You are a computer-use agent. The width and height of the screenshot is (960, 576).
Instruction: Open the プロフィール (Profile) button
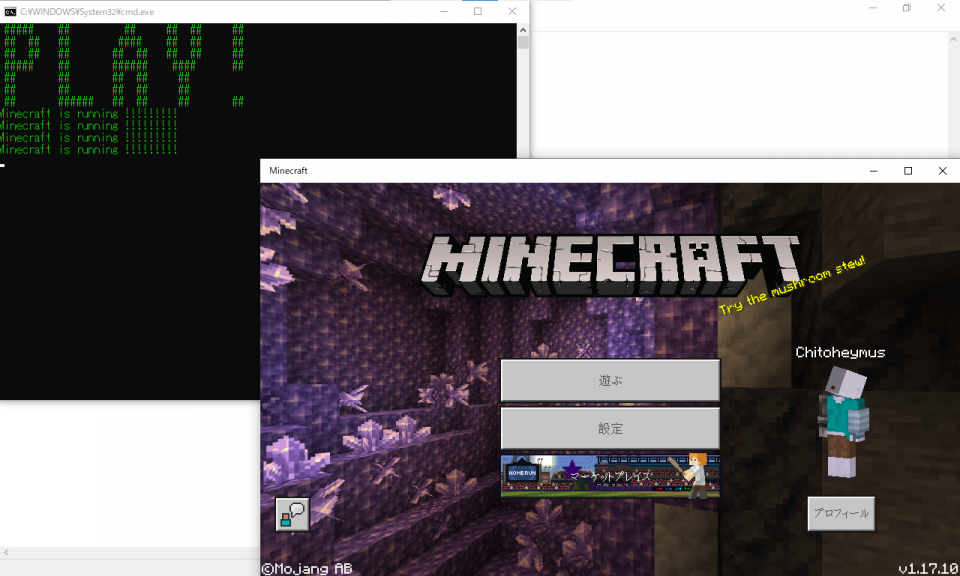point(841,513)
